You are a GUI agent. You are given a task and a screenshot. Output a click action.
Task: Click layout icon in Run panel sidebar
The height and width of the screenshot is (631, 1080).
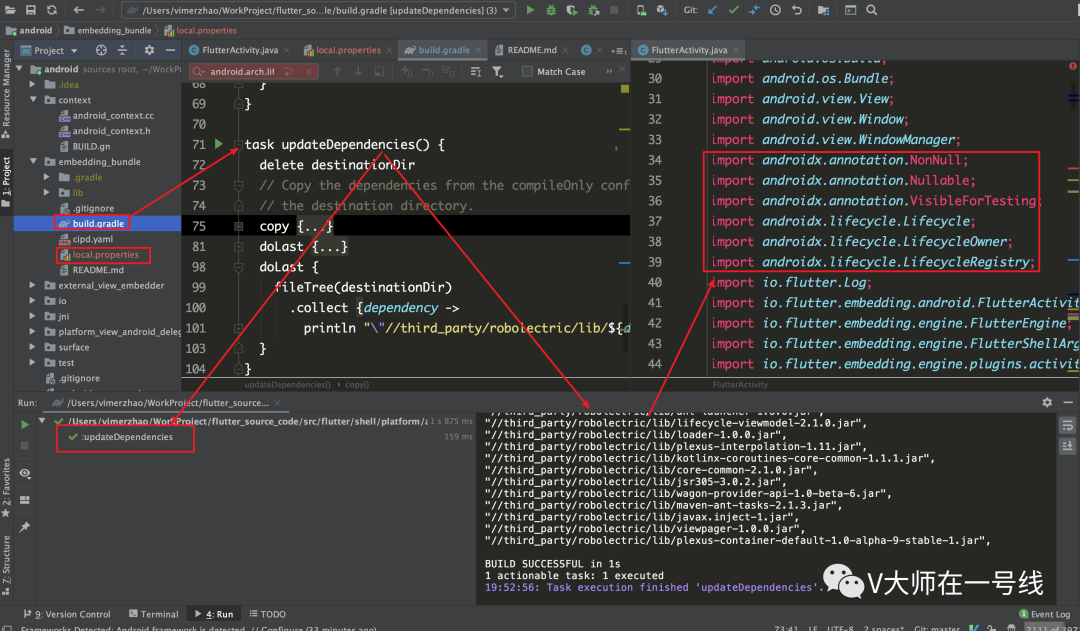(25, 500)
